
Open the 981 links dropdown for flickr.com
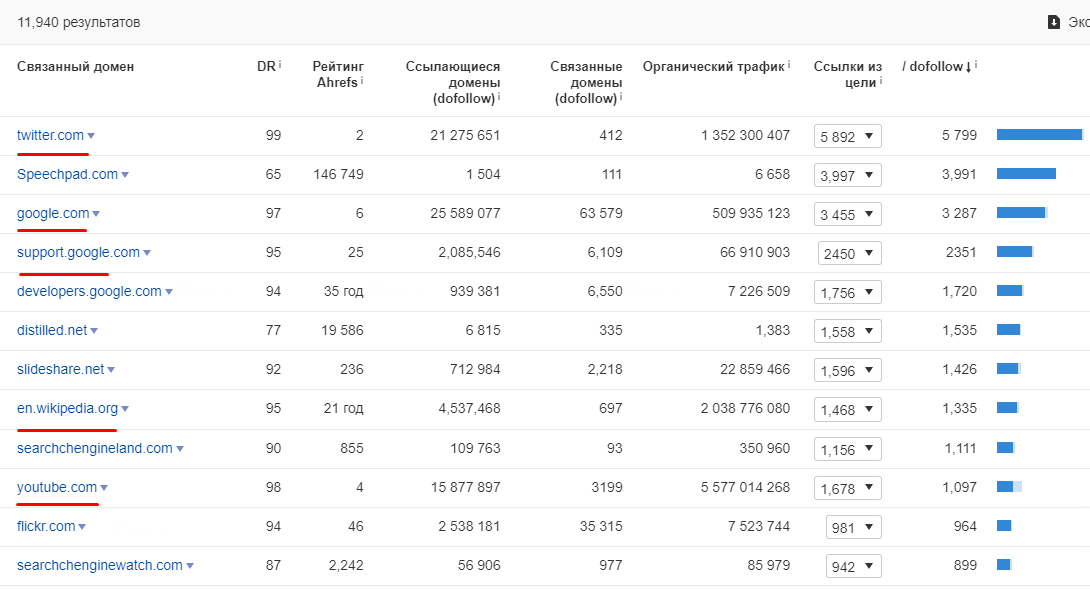pos(854,527)
